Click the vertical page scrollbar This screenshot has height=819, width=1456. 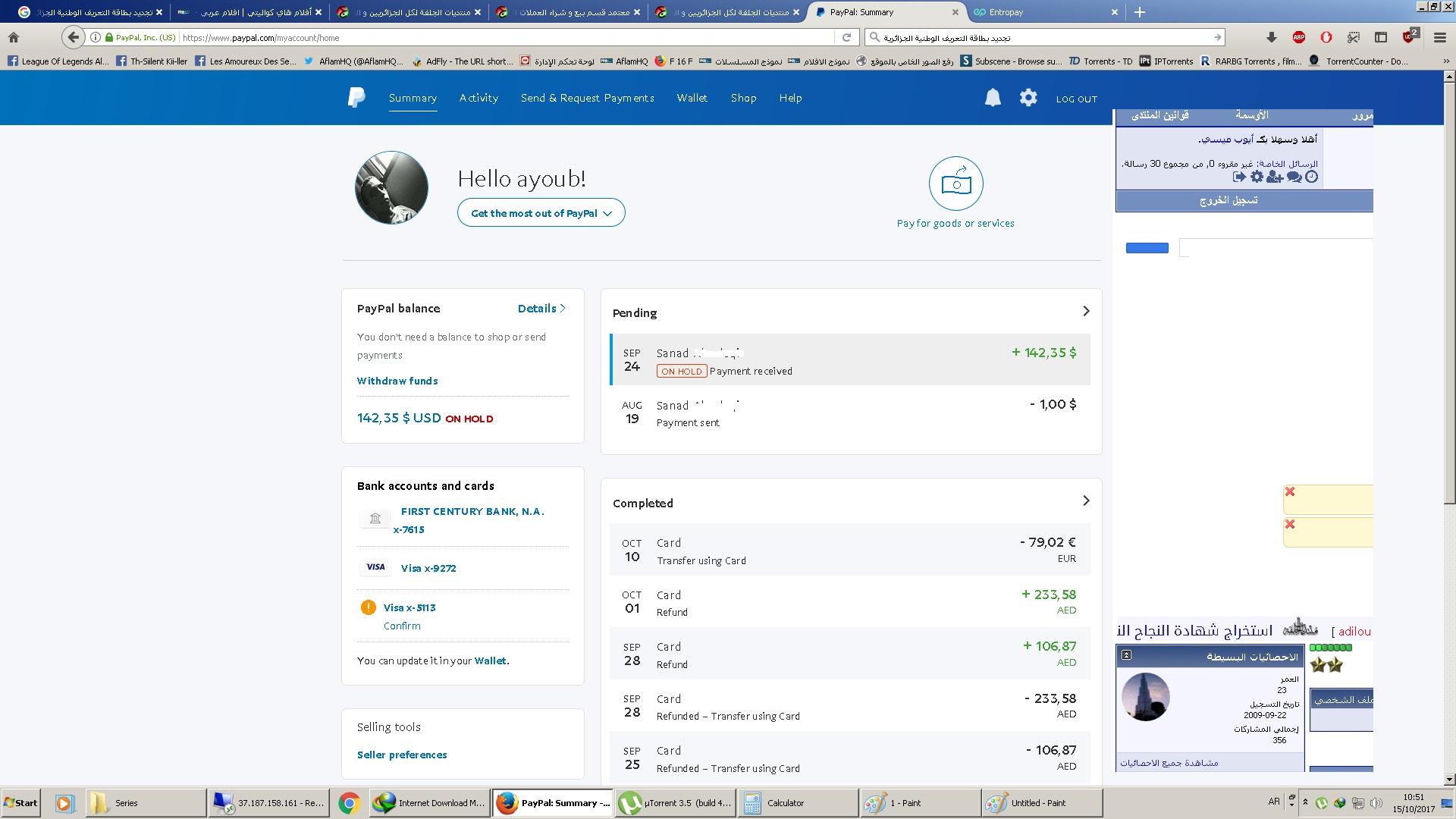[x=1450, y=292]
